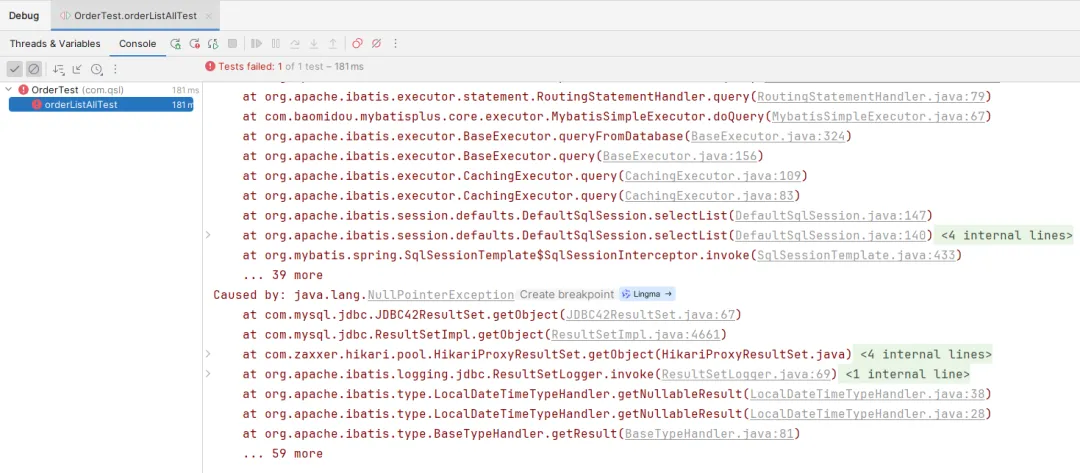
Task: Select the Console tab
Action: tap(138, 43)
